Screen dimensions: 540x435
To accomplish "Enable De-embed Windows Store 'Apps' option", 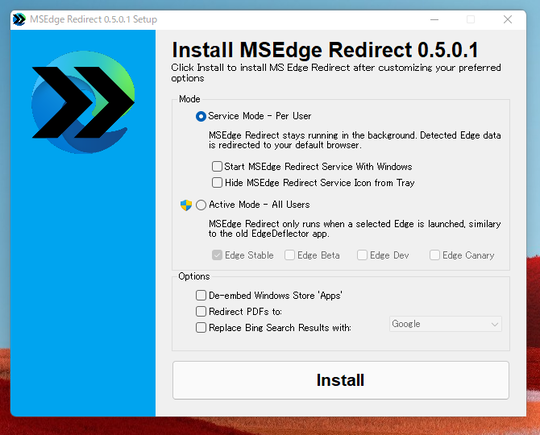I will 201,296.
